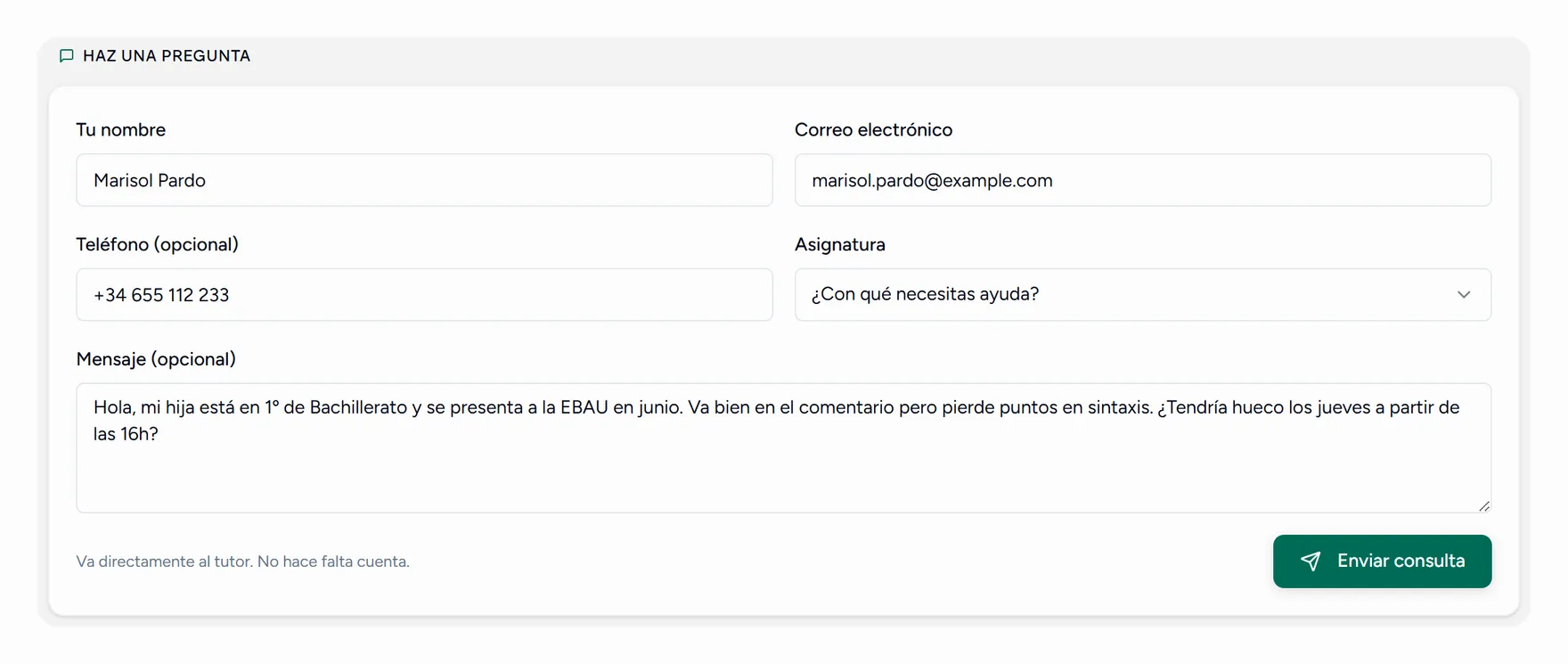Click the Mensaje (opcional) label
1568x664 pixels.
[x=156, y=359]
